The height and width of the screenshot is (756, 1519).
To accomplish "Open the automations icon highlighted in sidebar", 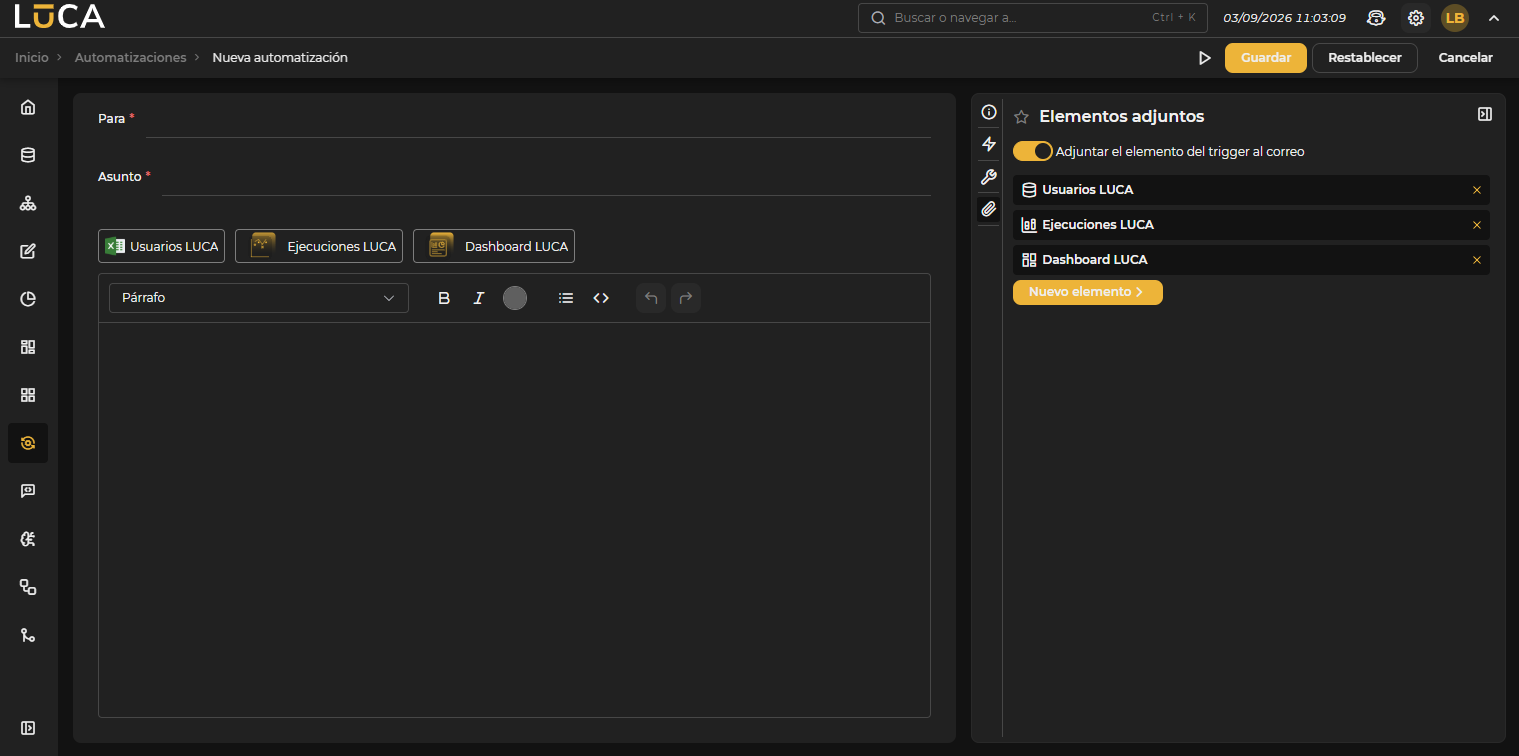I will [28, 443].
